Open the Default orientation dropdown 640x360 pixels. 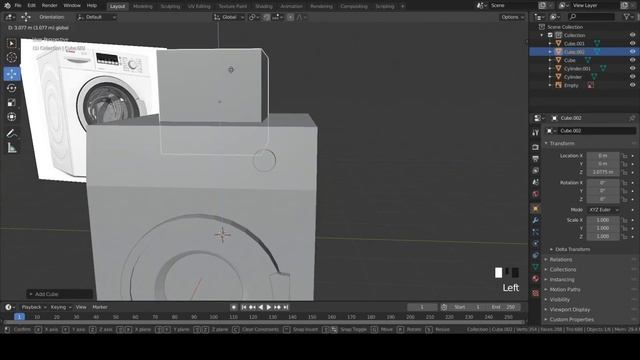click(x=96, y=17)
